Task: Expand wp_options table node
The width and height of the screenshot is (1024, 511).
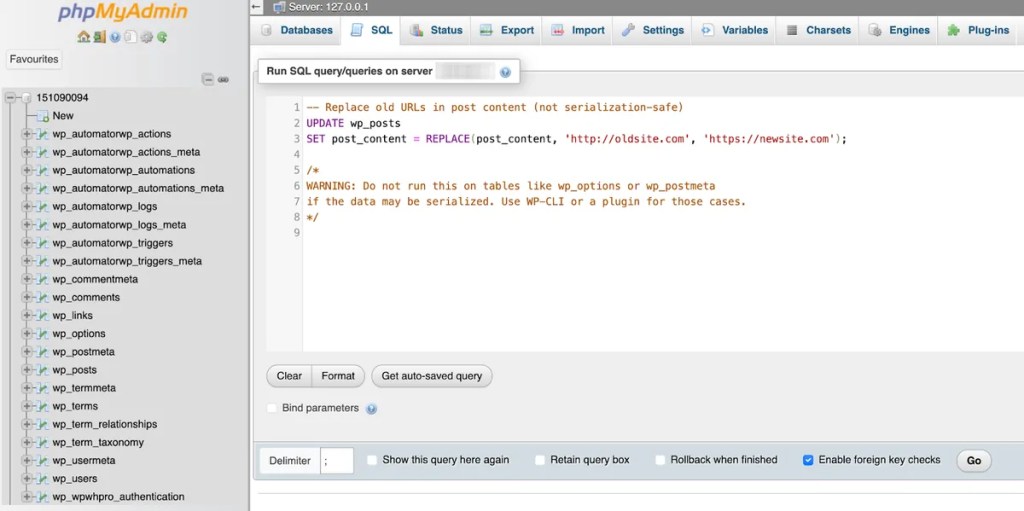Action: click(27, 334)
